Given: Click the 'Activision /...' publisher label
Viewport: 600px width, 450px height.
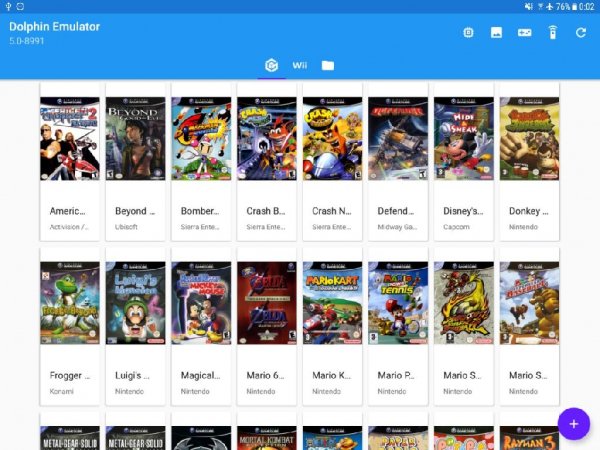Looking at the screenshot, I should [69, 227].
